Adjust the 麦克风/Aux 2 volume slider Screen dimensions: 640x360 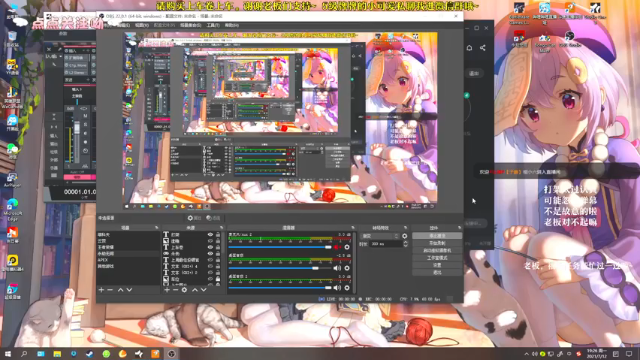coord(280,247)
